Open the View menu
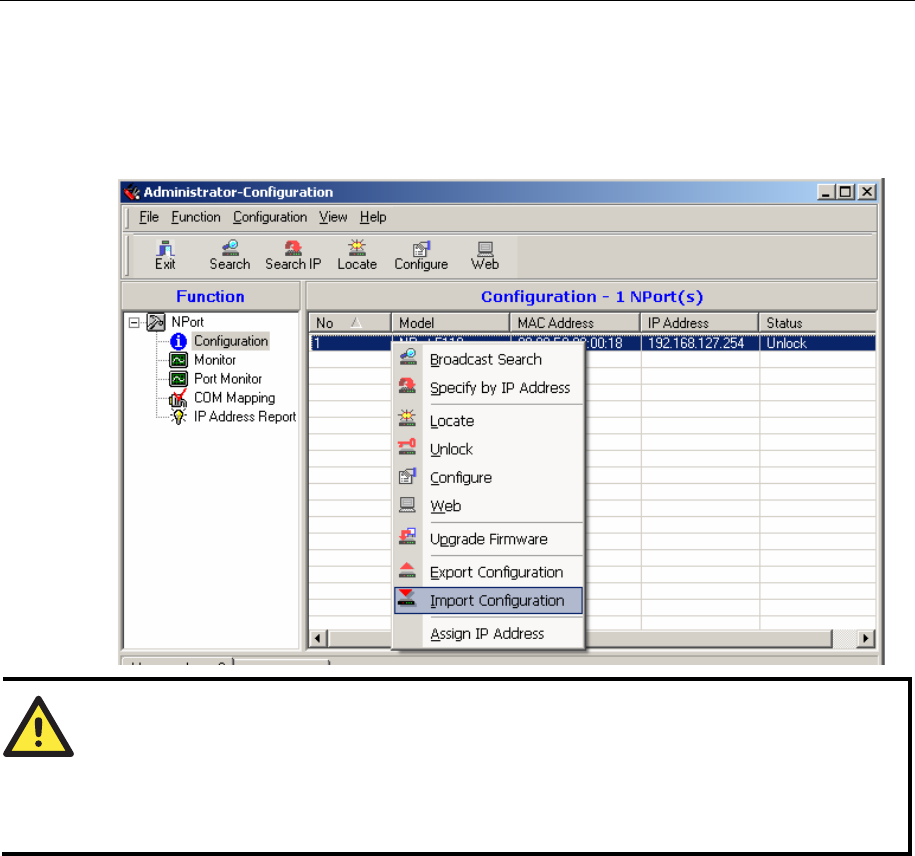The height and width of the screenshot is (856, 915). coord(333,217)
